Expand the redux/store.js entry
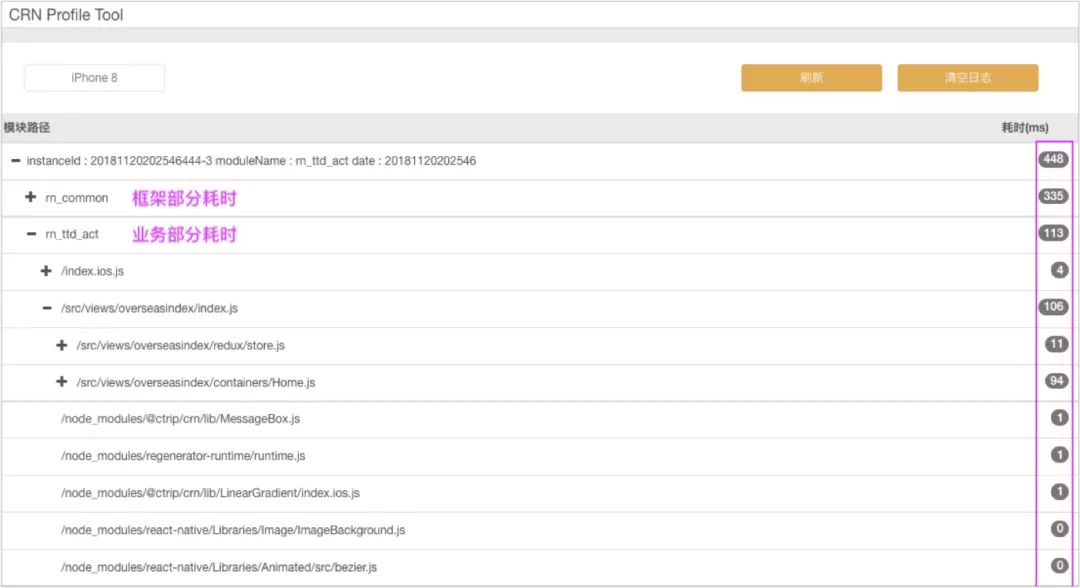1080x588 pixels. [x=62, y=345]
